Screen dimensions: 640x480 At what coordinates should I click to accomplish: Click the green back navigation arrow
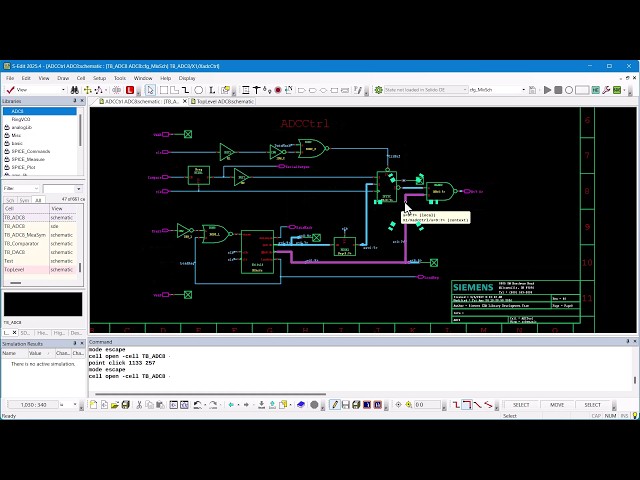pyautogui.click(x=231, y=404)
